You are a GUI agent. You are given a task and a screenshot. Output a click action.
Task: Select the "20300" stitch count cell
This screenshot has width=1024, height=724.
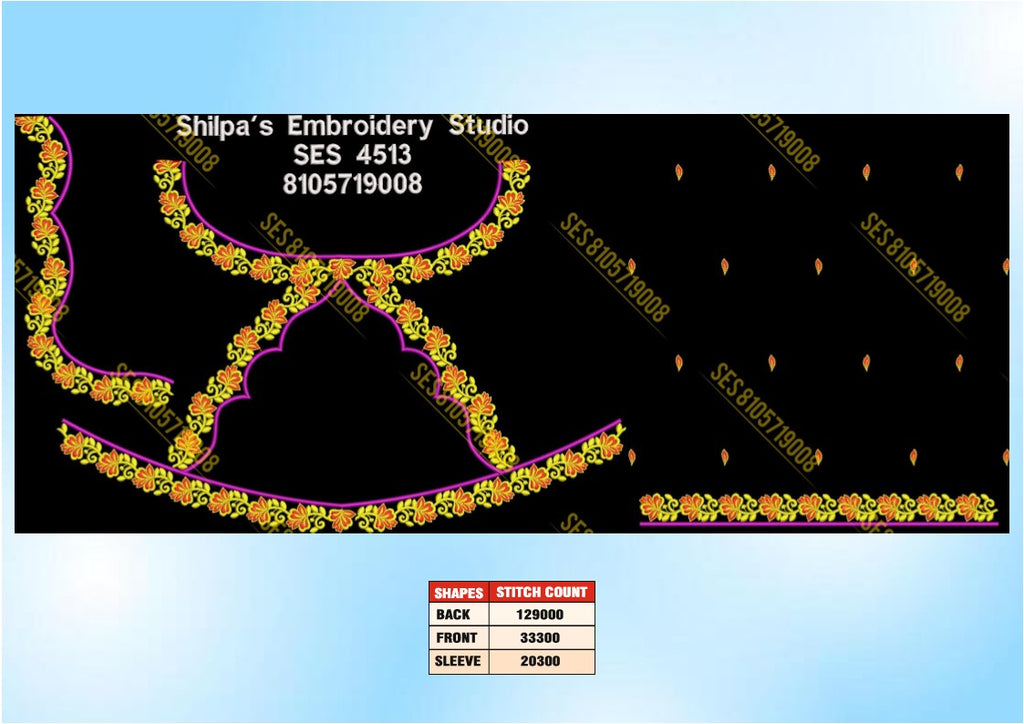(541, 661)
